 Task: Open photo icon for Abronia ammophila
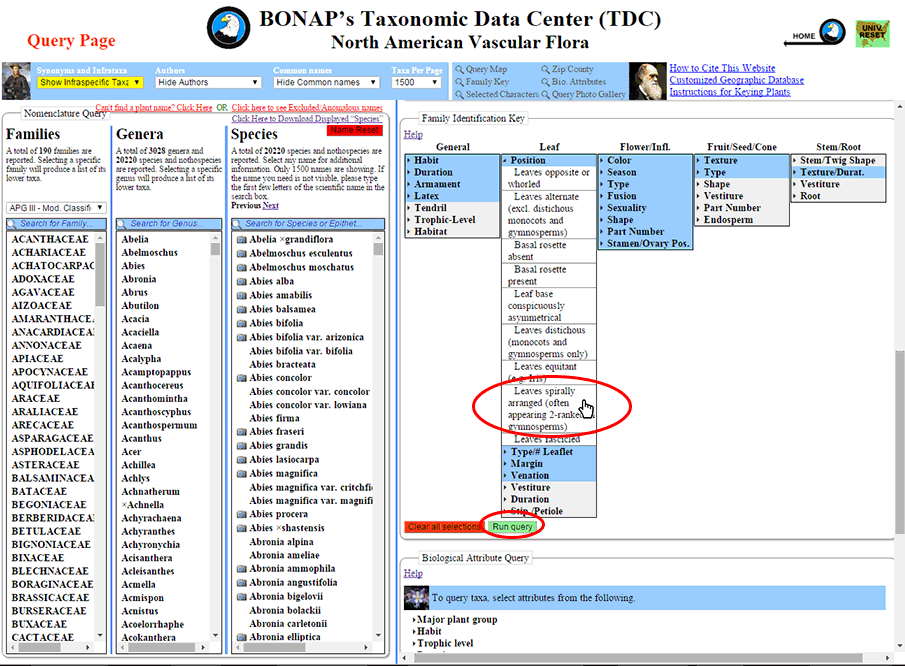[242, 568]
